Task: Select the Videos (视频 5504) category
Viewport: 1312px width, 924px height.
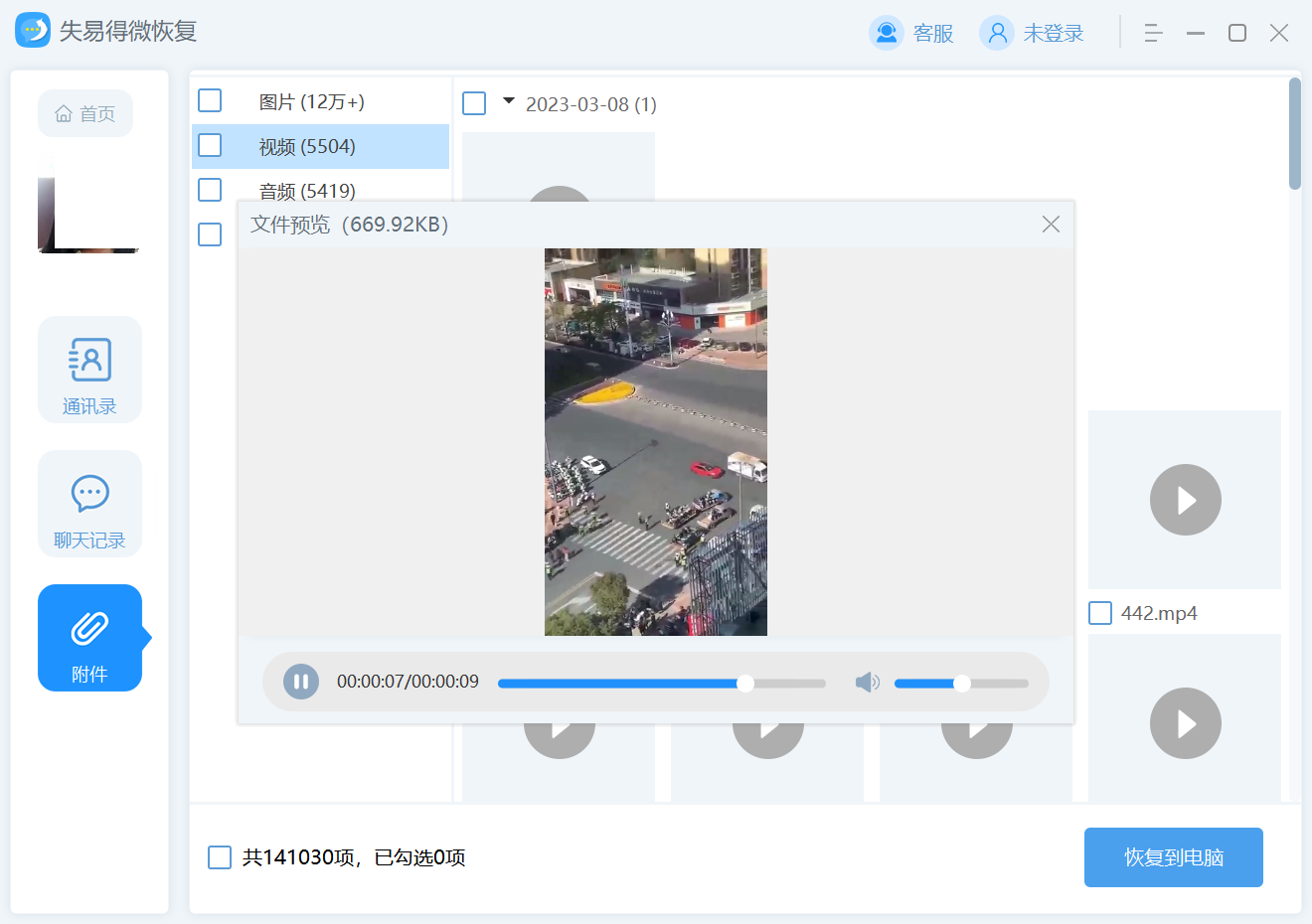Action: tap(306, 147)
